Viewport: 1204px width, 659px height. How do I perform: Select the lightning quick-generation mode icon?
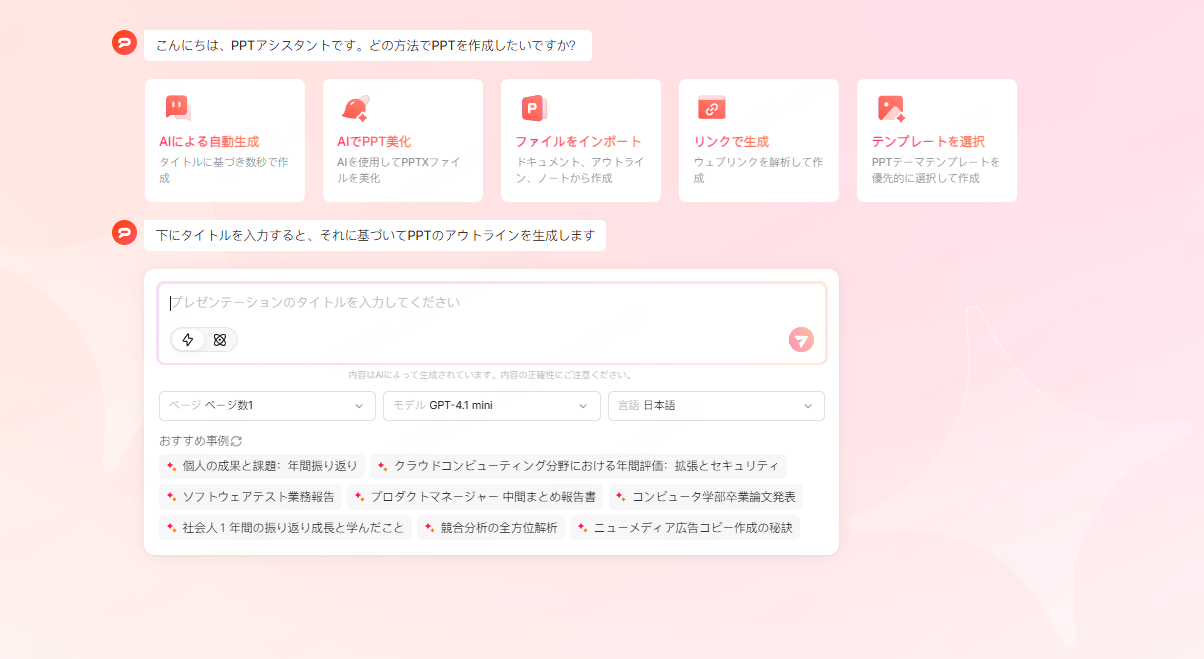(188, 340)
